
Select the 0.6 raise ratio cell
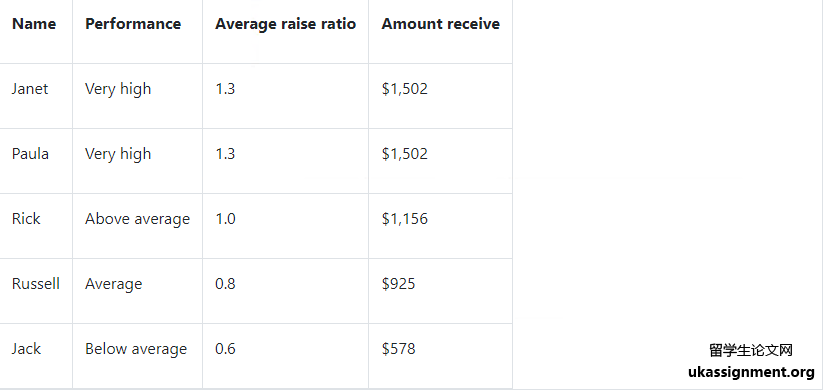point(225,349)
